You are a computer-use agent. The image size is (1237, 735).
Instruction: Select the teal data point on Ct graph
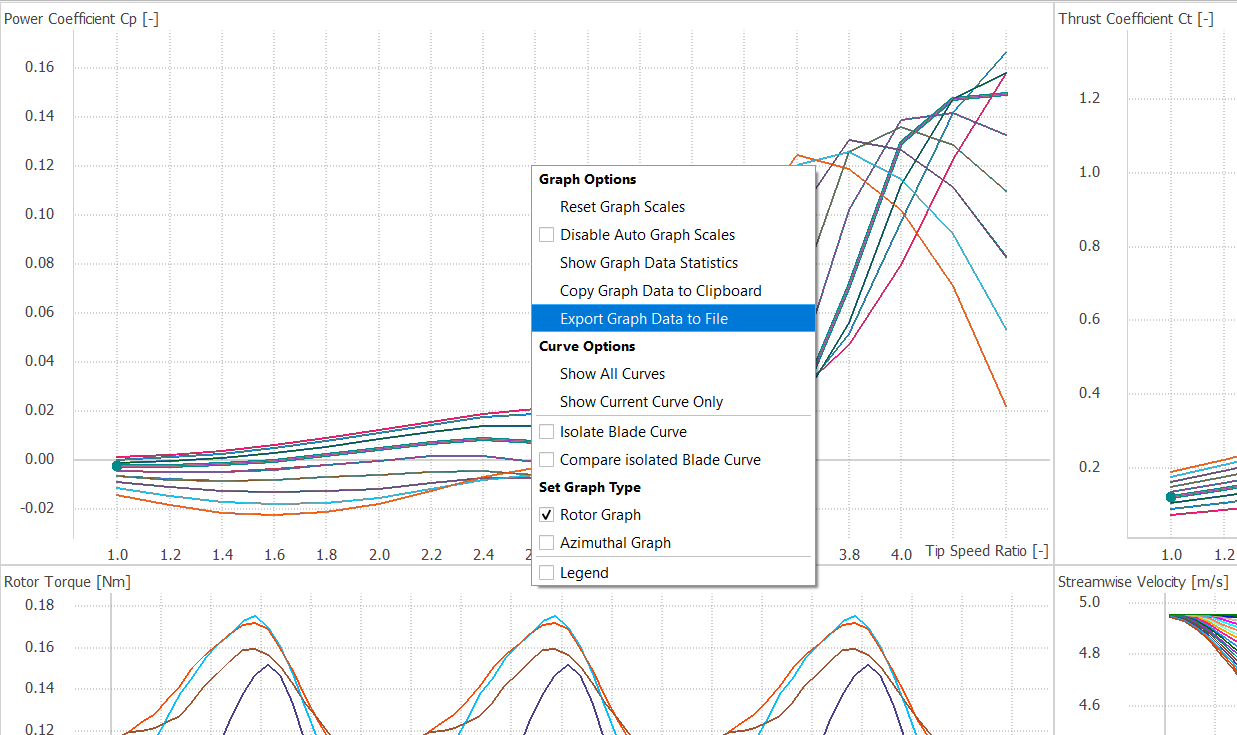(x=1171, y=497)
